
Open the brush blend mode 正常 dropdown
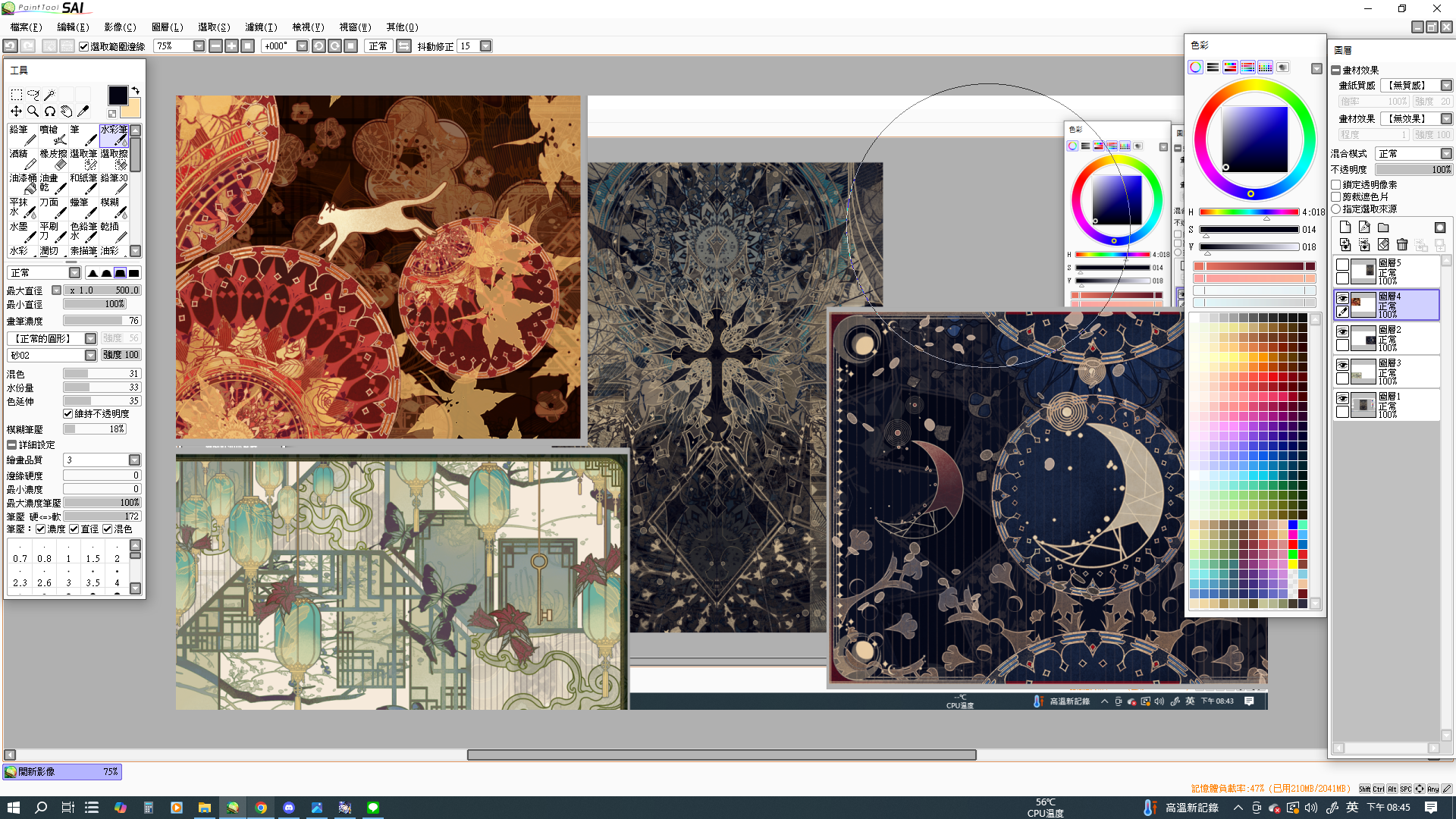click(x=74, y=273)
